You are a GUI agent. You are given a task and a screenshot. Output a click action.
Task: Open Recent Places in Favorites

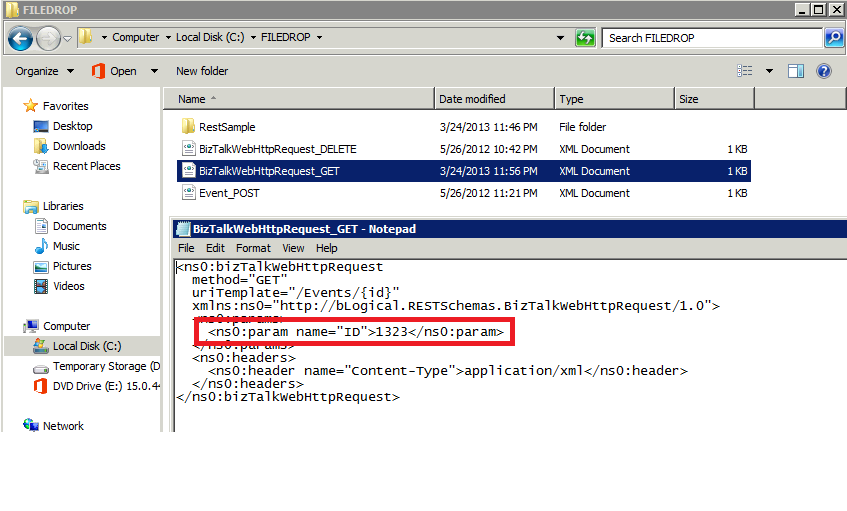[86, 166]
